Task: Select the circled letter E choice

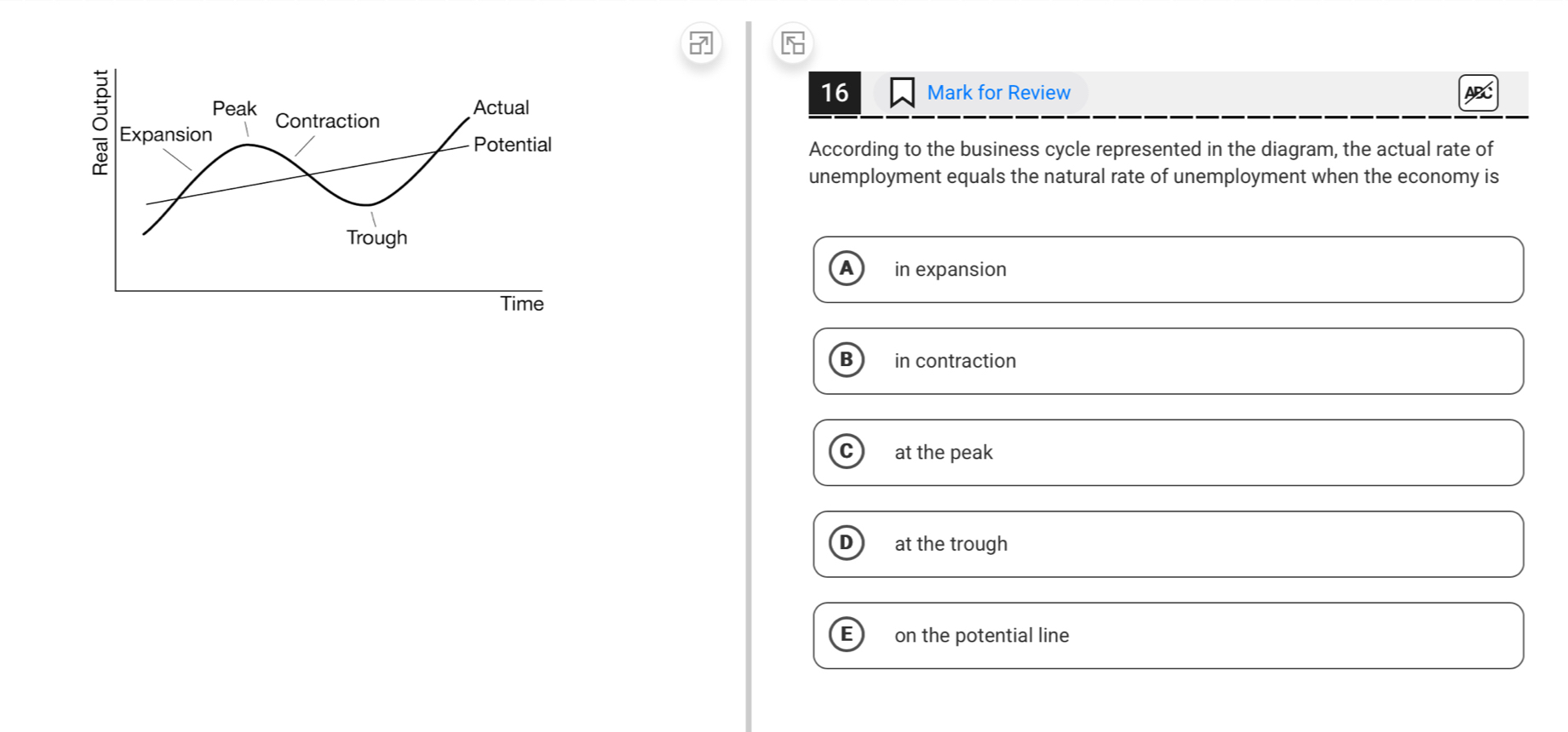Action: coord(847,635)
